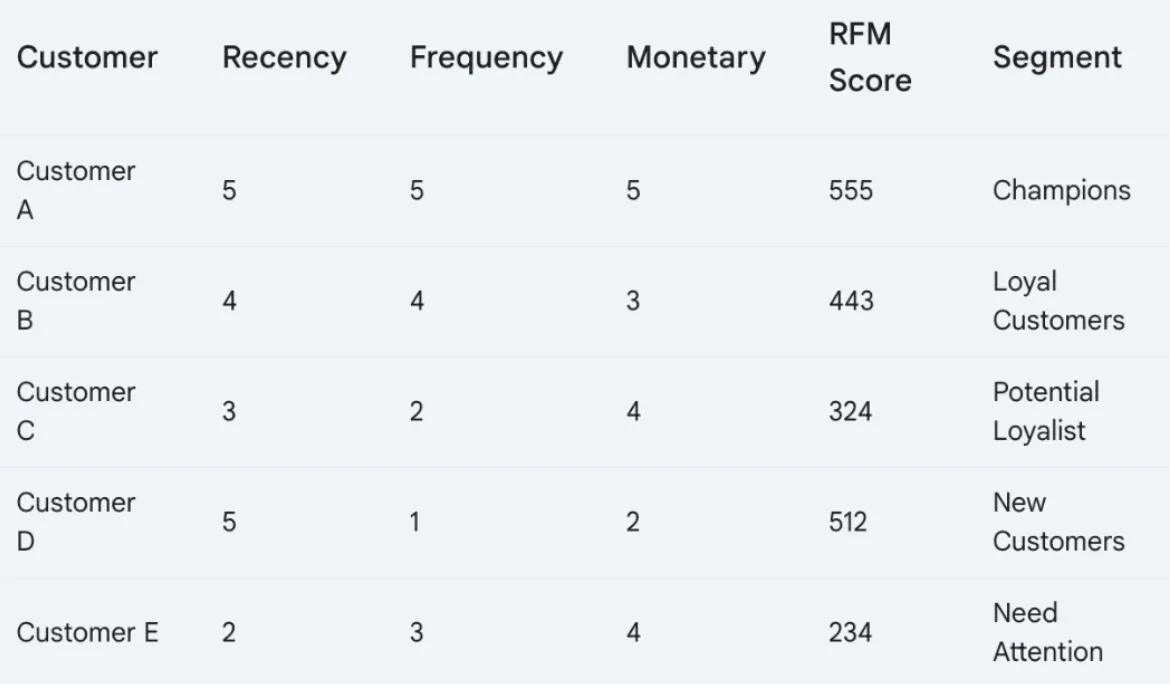
Task: Click the Monetary column header
Action: [696, 57]
